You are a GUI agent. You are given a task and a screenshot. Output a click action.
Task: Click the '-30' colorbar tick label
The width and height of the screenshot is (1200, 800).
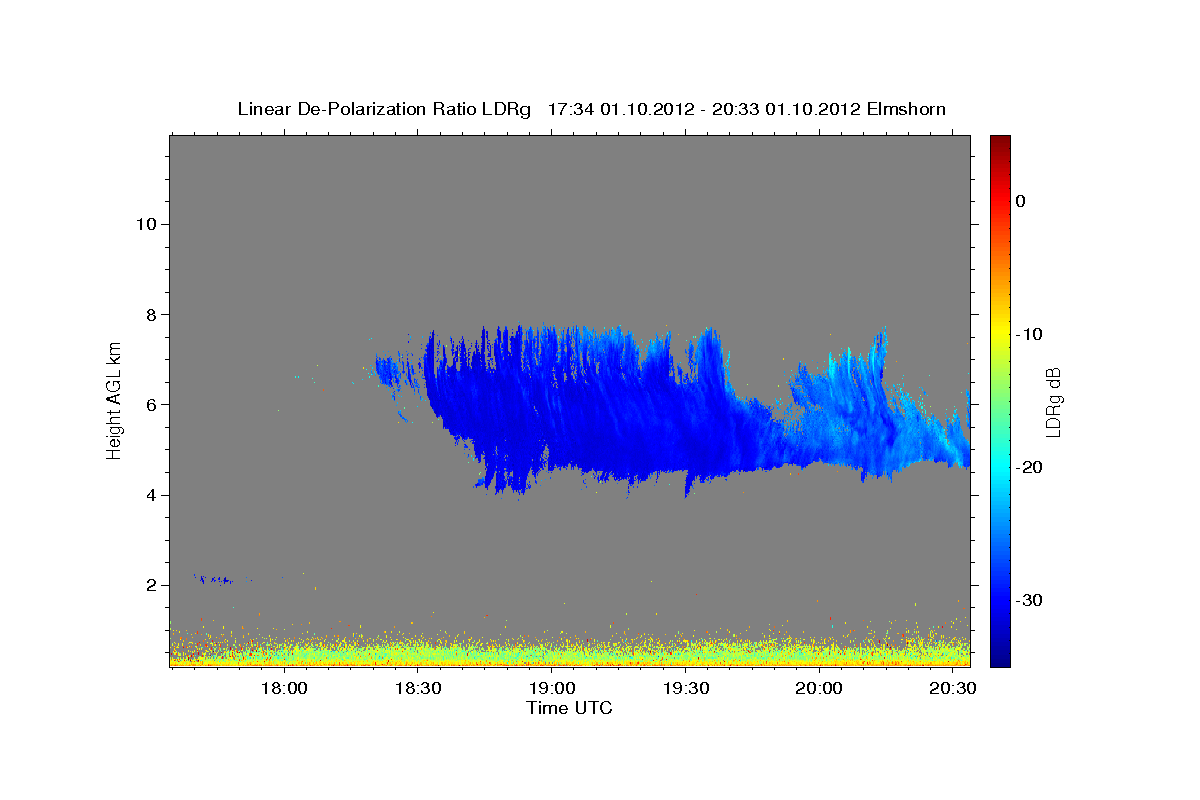pyautogui.click(x=1029, y=600)
